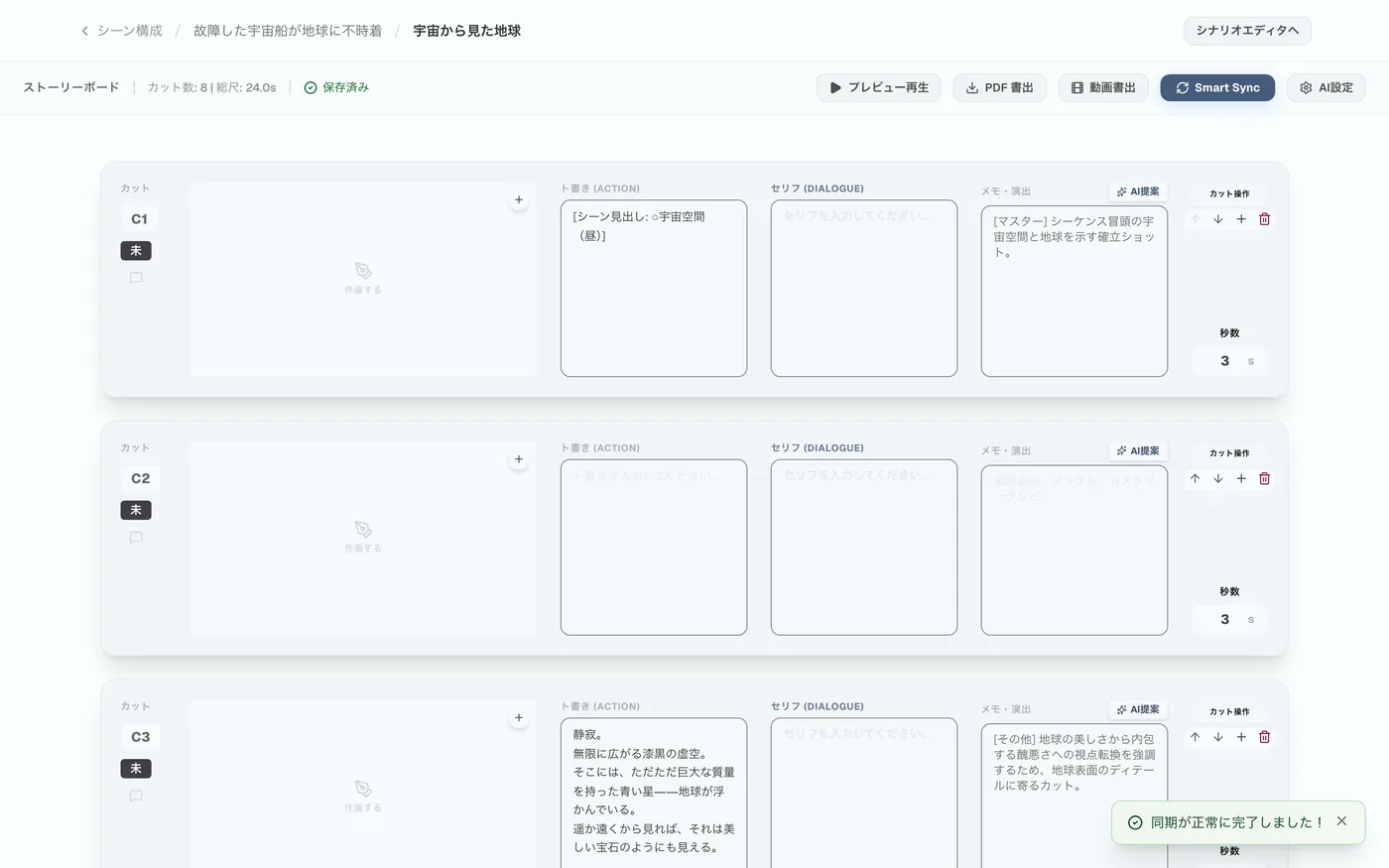Click the ストーリーボード heading
This screenshot has width=1389, height=868.
(x=71, y=87)
